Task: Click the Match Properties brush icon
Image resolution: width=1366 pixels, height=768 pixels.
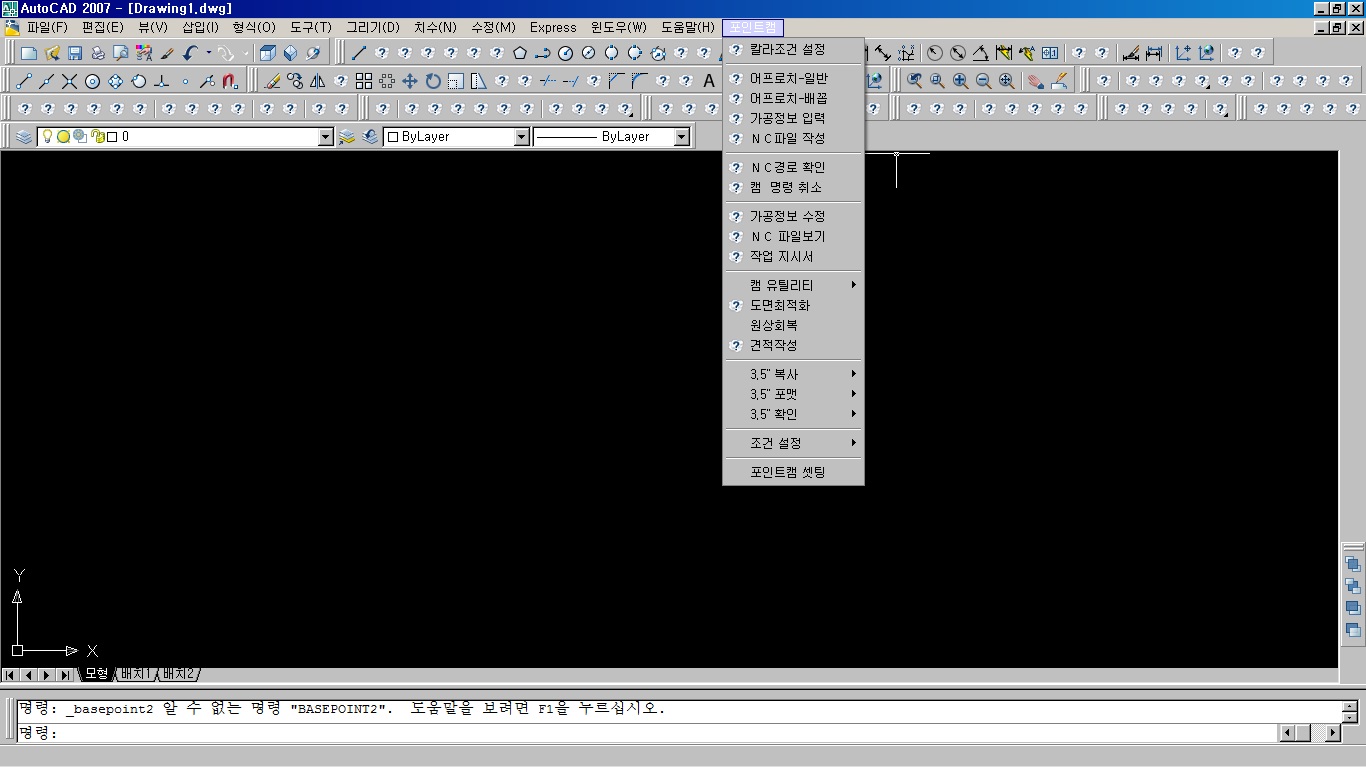Action: click(x=167, y=53)
